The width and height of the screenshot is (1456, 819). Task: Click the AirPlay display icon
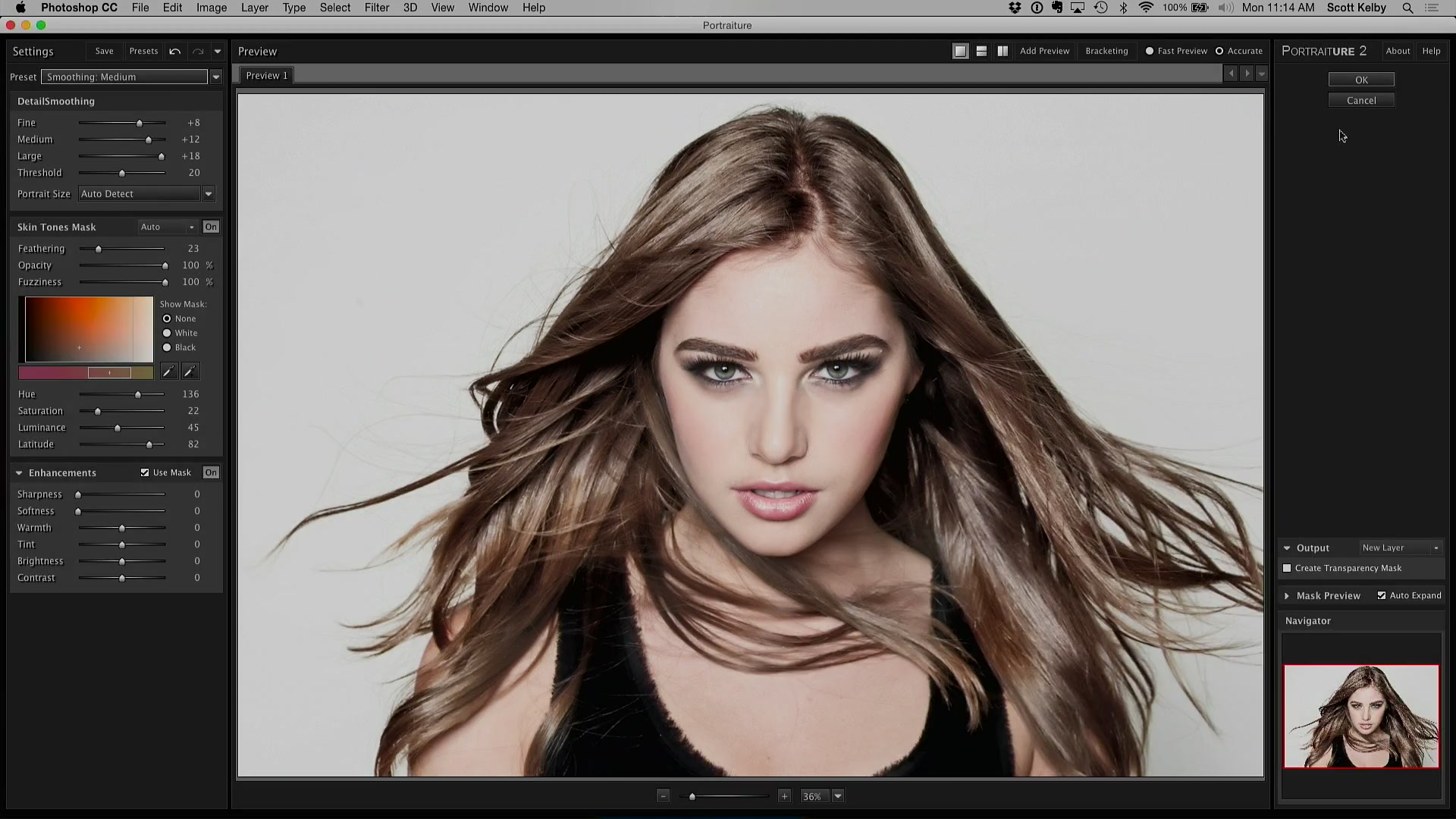[x=1078, y=8]
